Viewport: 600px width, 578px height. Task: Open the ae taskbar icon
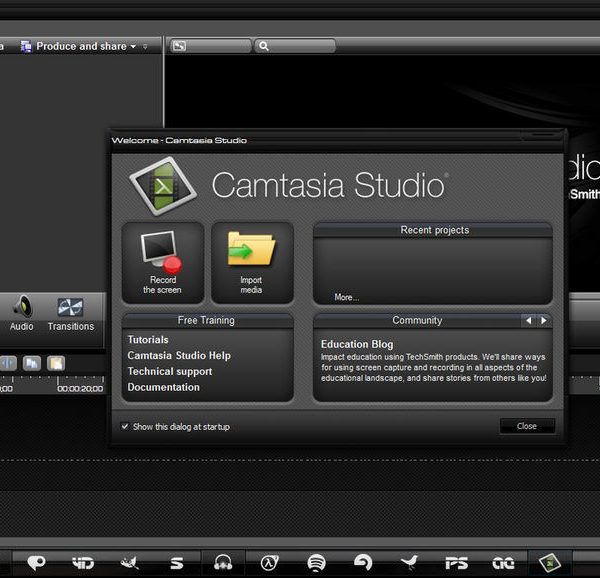click(503, 563)
